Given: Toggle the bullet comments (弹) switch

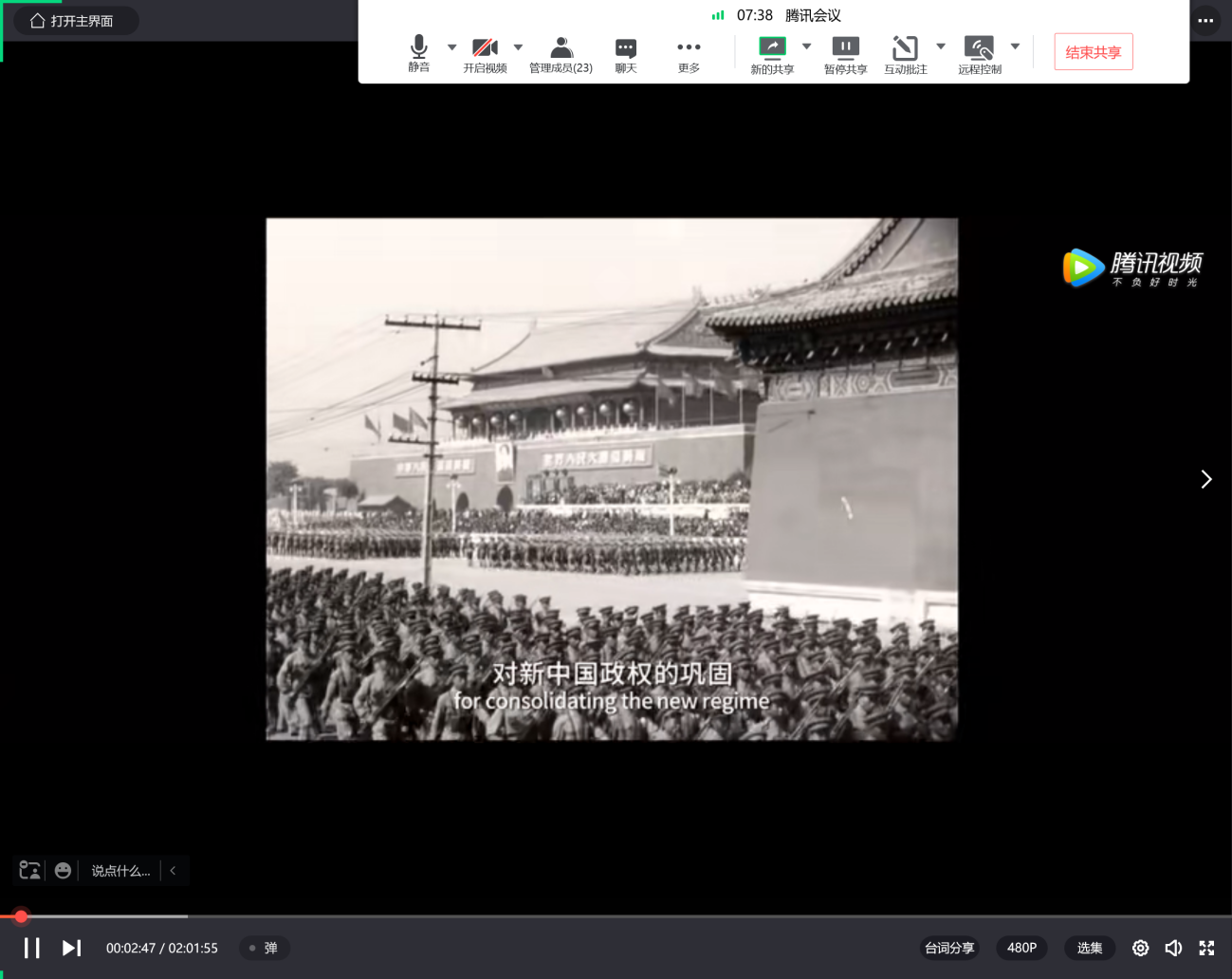Looking at the screenshot, I should [x=264, y=948].
